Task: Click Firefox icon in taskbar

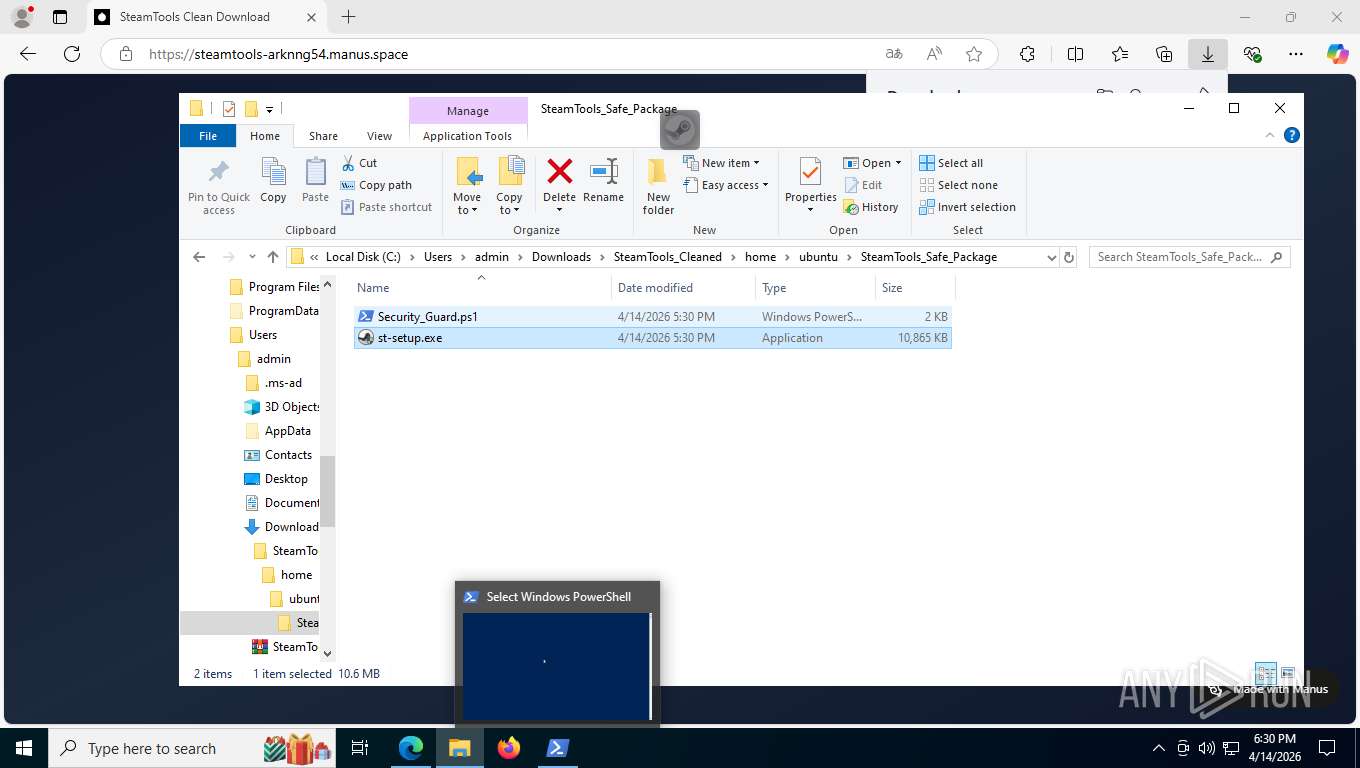Action: pos(508,748)
